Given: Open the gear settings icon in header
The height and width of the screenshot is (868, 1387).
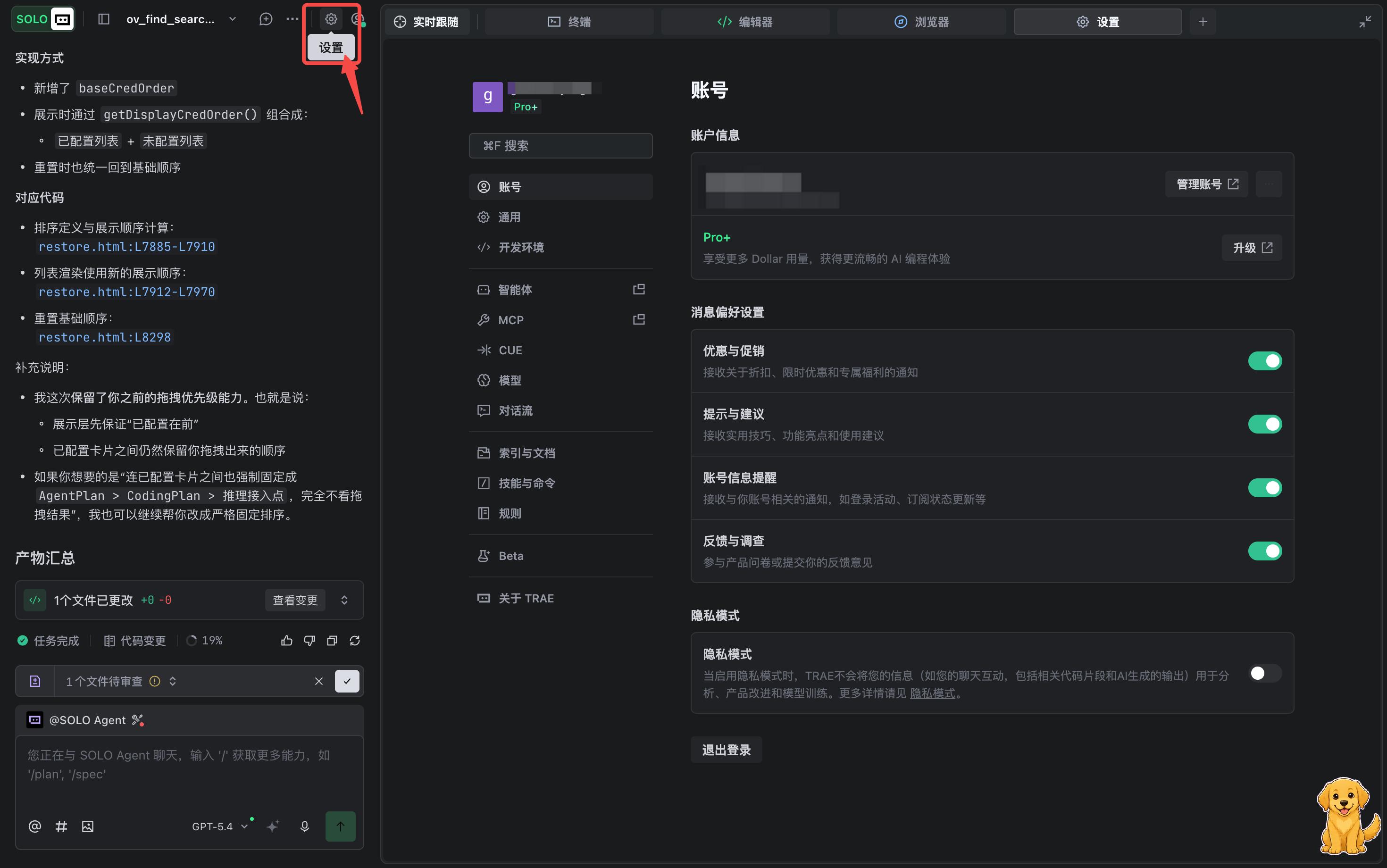Looking at the screenshot, I should (331, 19).
